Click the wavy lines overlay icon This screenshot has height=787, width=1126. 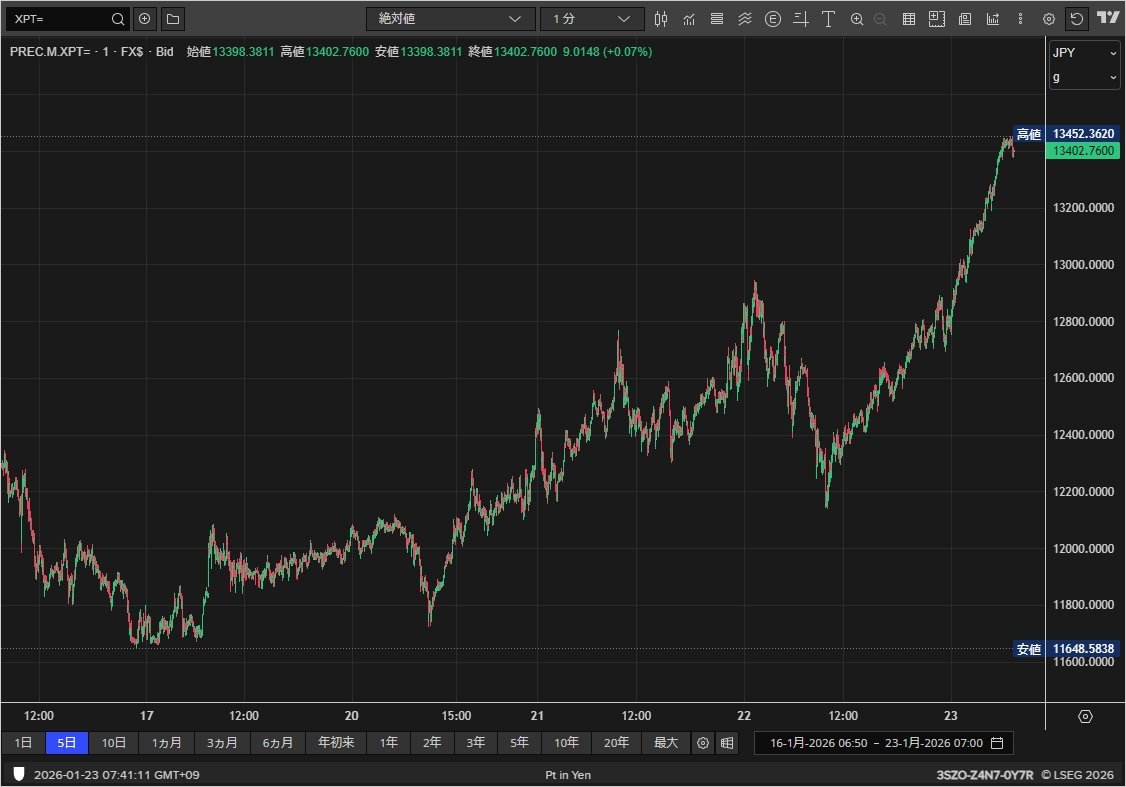pyautogui.click(x=745, y=19)
